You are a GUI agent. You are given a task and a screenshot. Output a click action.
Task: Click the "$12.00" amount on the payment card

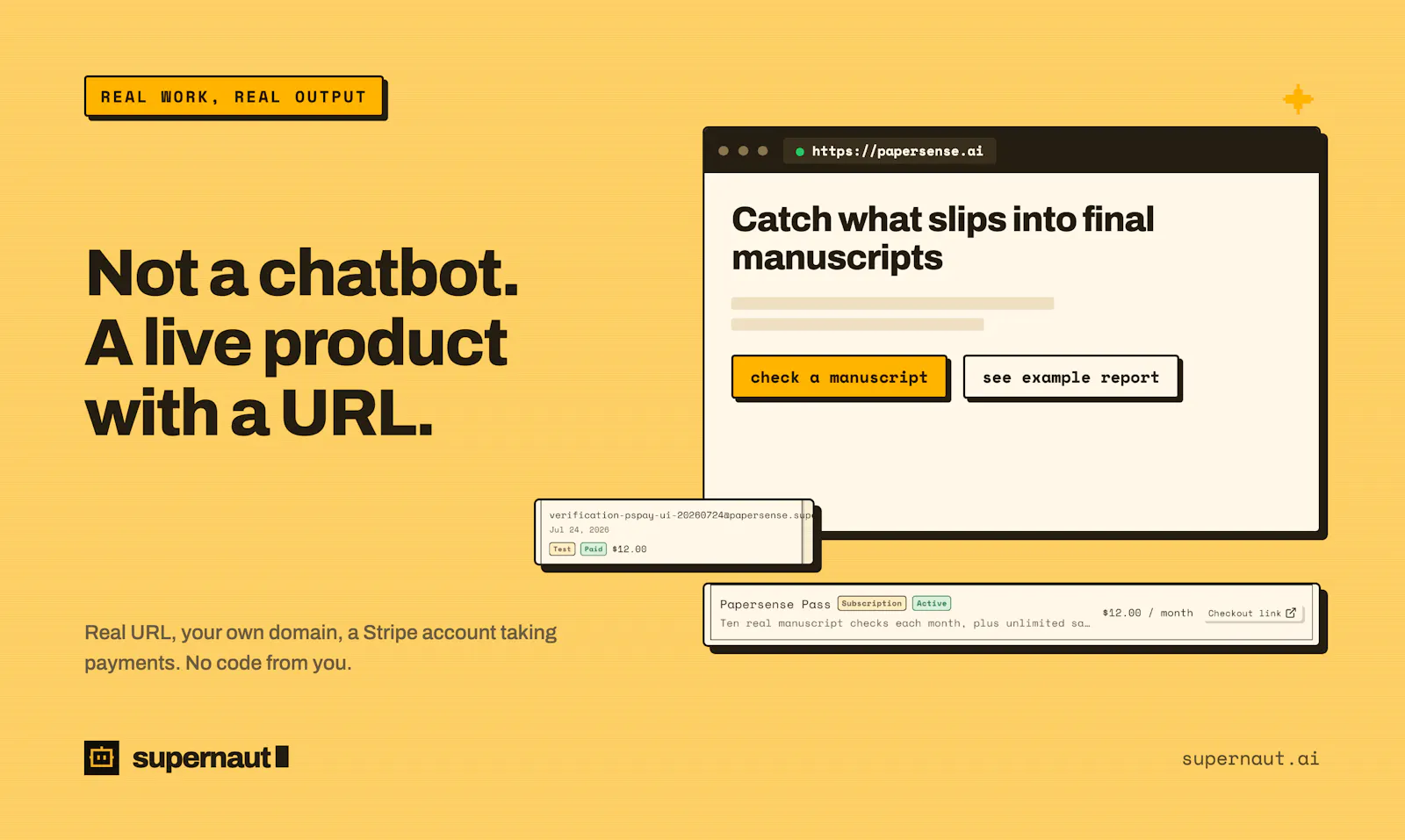click(630, 549)
